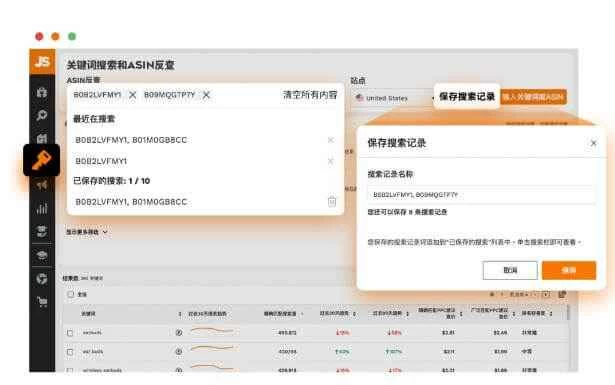Open the home icon in sidebar
The width and height of the screenshot is (615, 385).
[x=42, y=92]
